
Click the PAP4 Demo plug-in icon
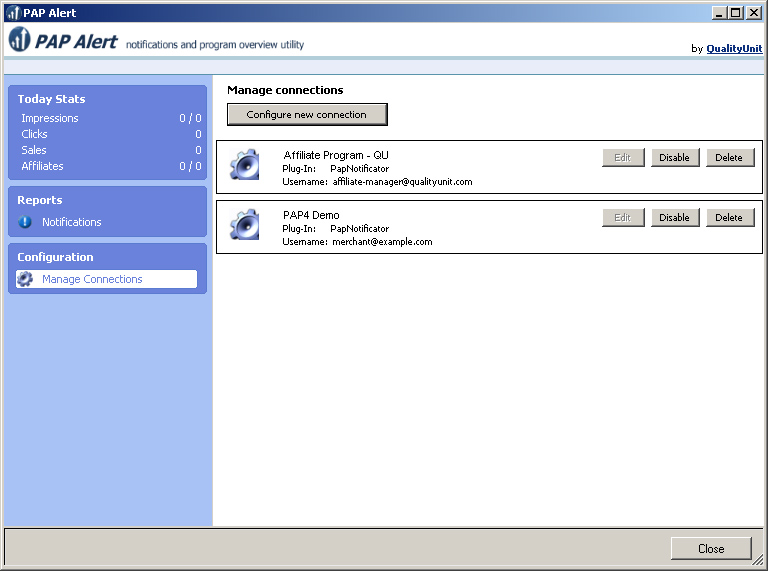(244, 225)
